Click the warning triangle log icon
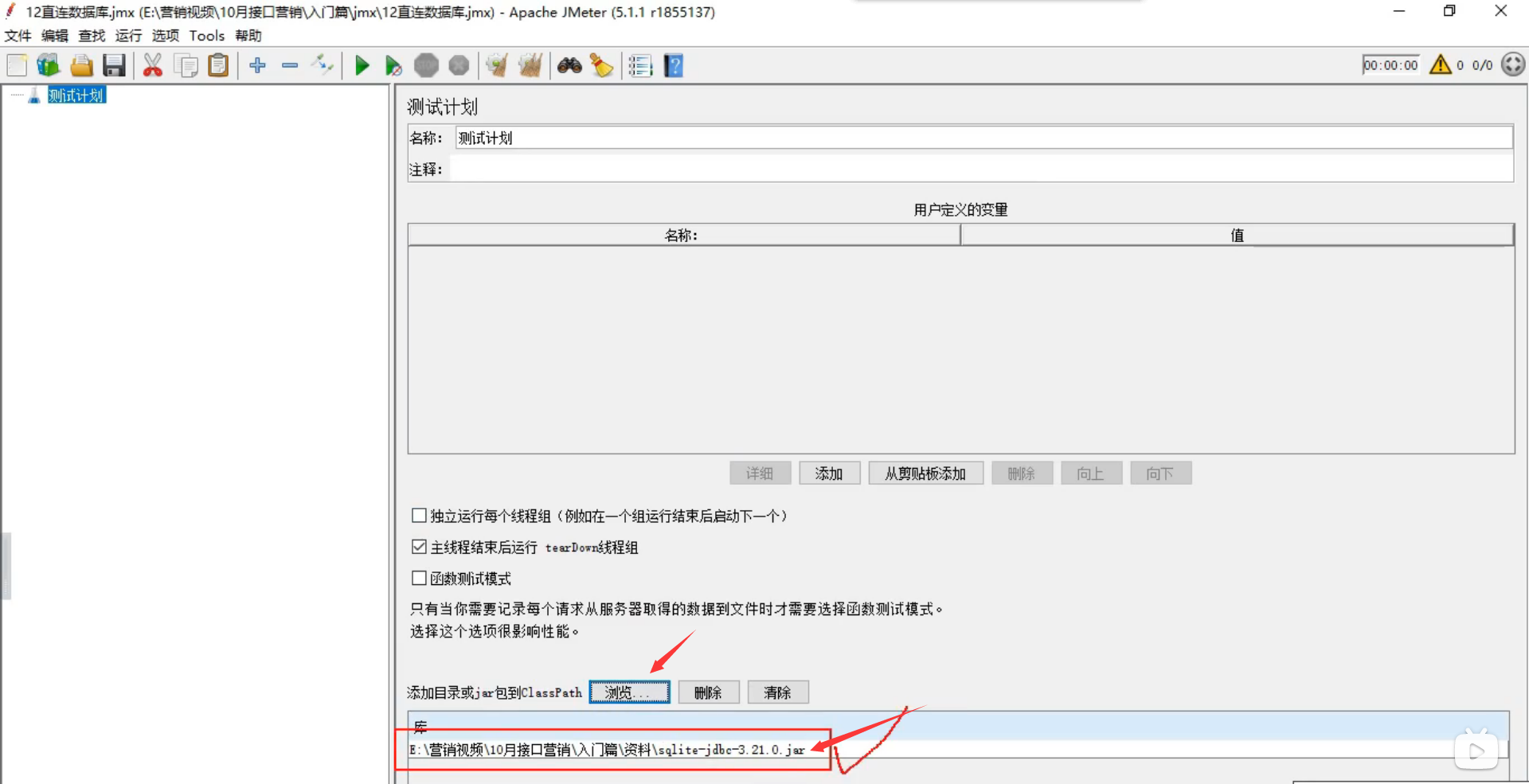Screen dimensions: 1529x784 coord(1441,64)
